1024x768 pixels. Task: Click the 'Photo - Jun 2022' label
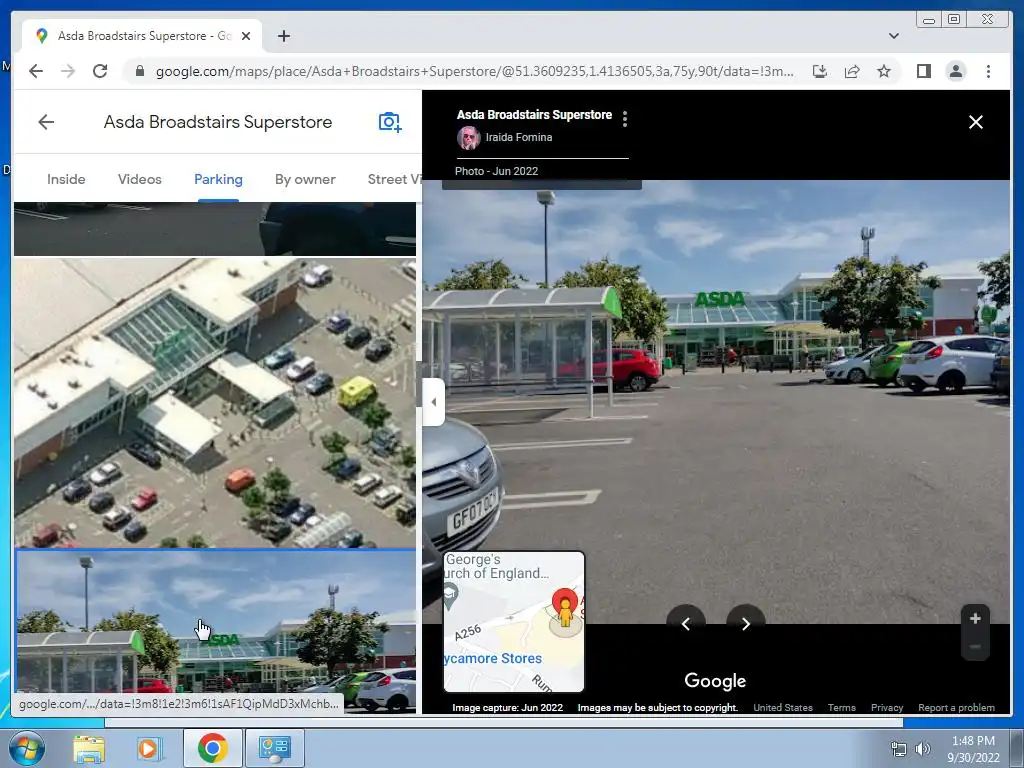(x=496, y=171)
